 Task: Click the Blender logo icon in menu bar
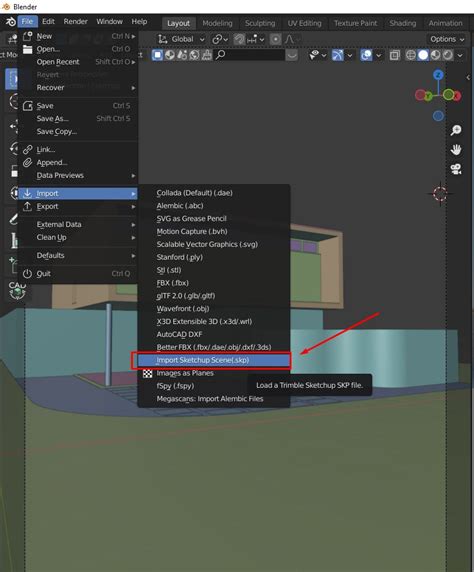tap(10, 22)
